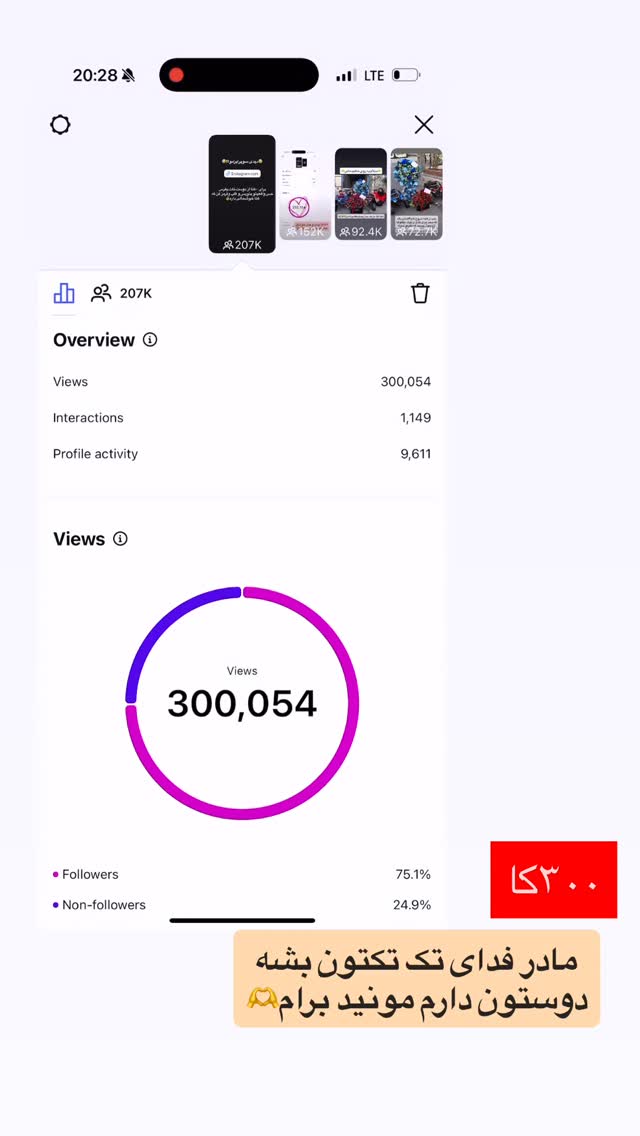Open the Views info icon
The height and width of the screenshot is (1136, 640).
120,539
